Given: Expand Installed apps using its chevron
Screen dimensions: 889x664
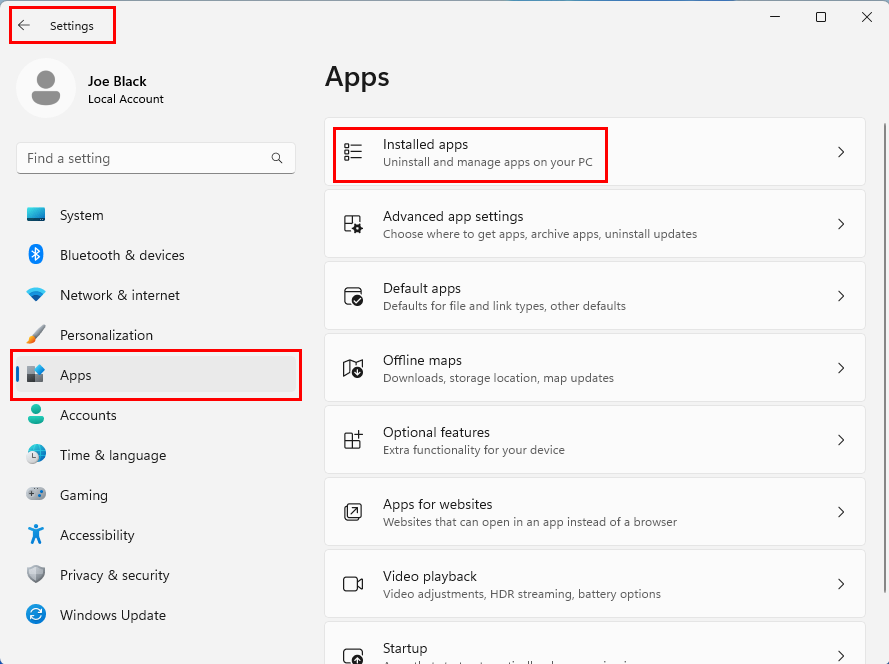Looking at the screenshot, I should pyautogui.click(x=841, y=152).
